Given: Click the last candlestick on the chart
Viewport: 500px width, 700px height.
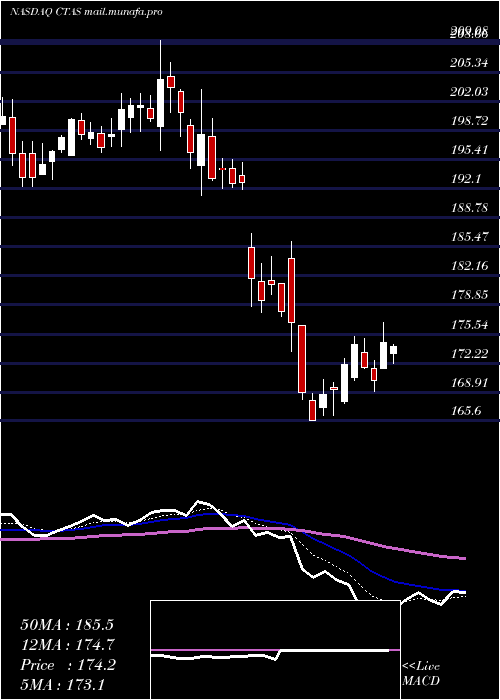Looking at the screenshot, I should 394,354.
